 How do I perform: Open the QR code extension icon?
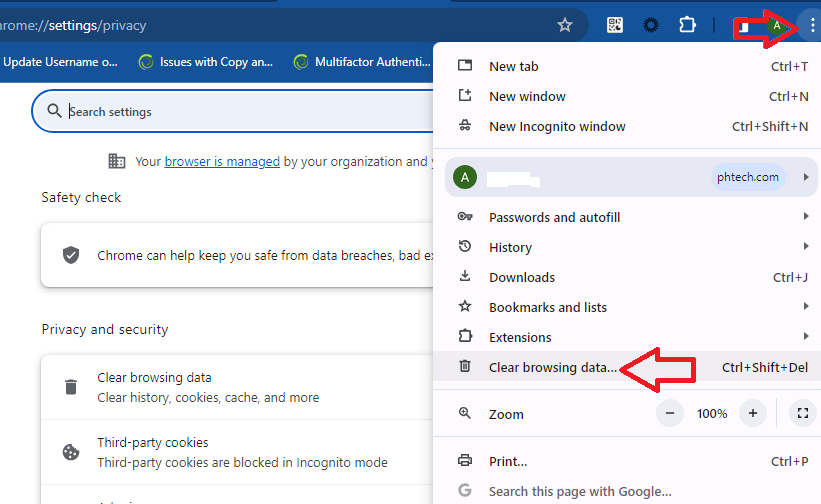(x=615, y=25)
